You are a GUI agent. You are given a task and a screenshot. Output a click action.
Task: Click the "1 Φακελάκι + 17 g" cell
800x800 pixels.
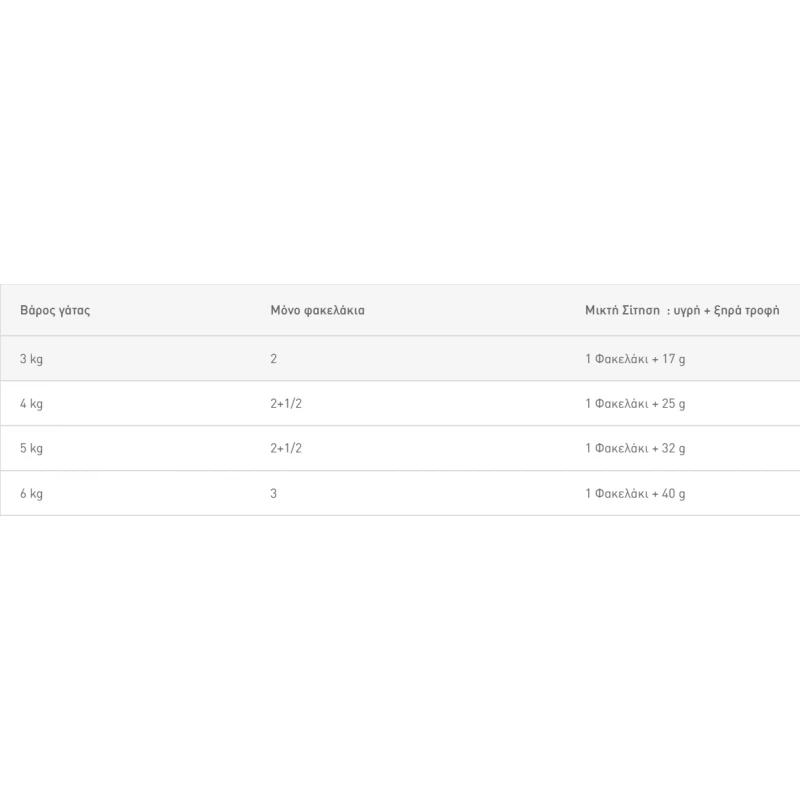[x=635, y=358]
